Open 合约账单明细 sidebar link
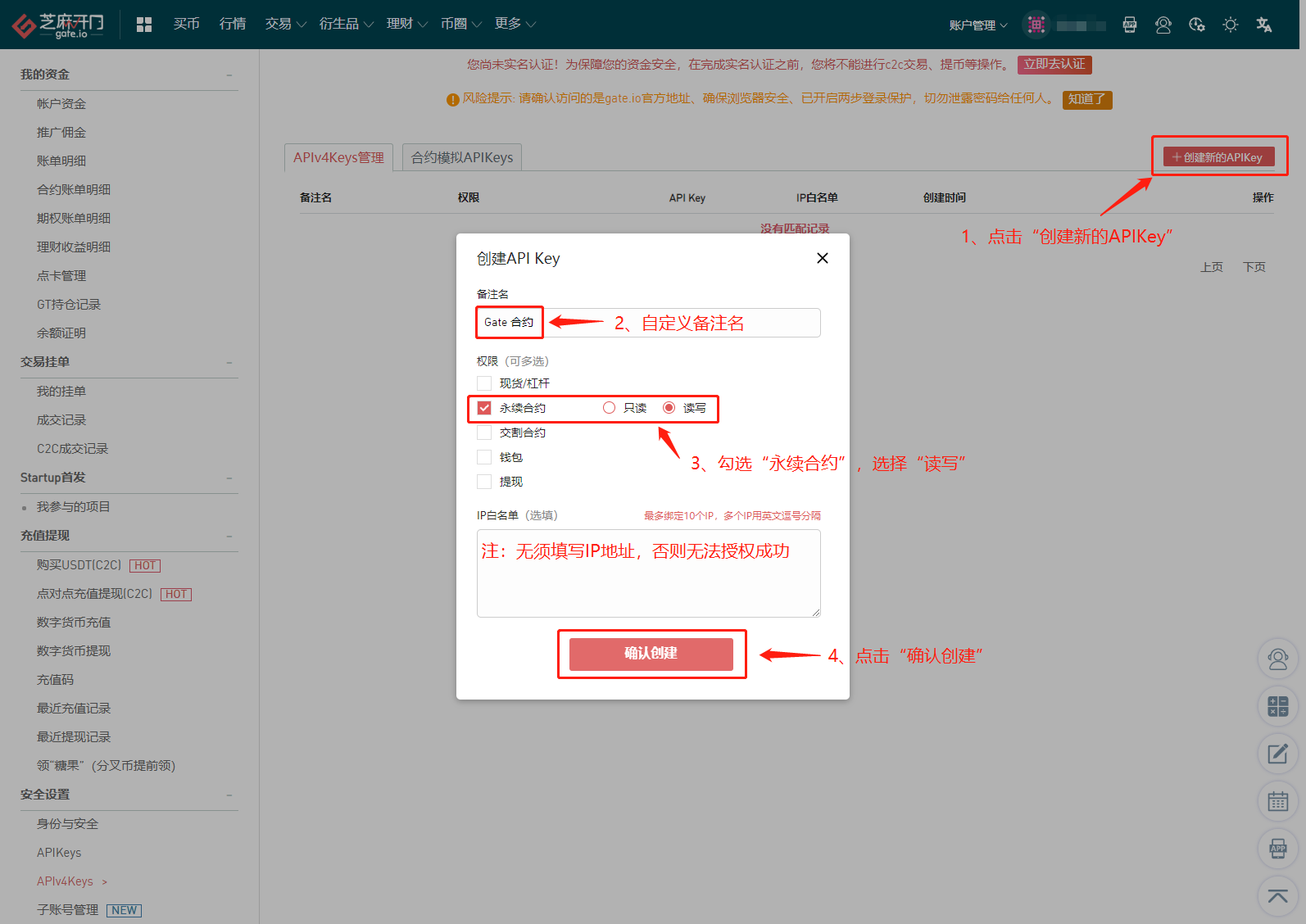 coord(74,189)
